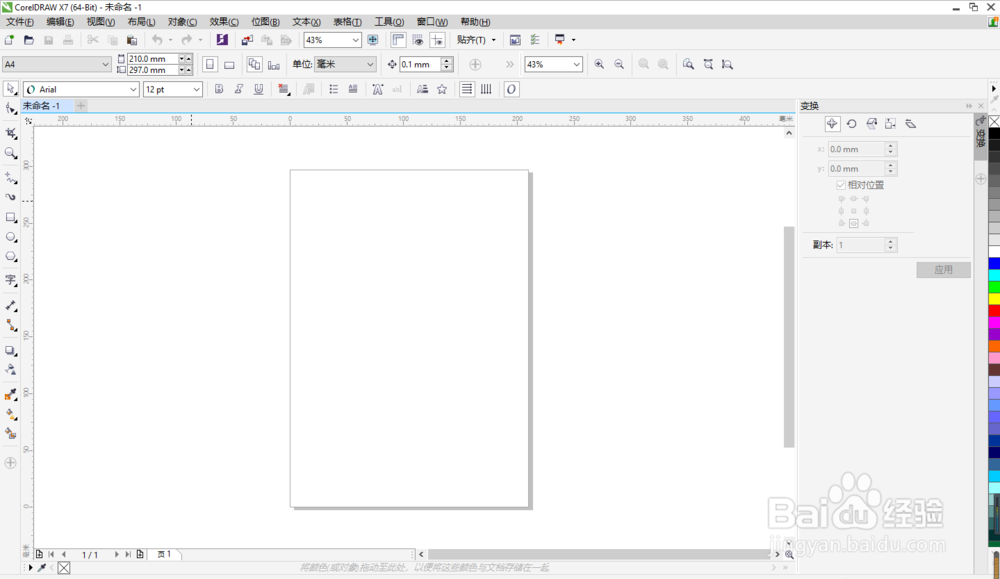Expand the undo history dropdown arrow
This screenshot has height=579, width=1000.
170,40
